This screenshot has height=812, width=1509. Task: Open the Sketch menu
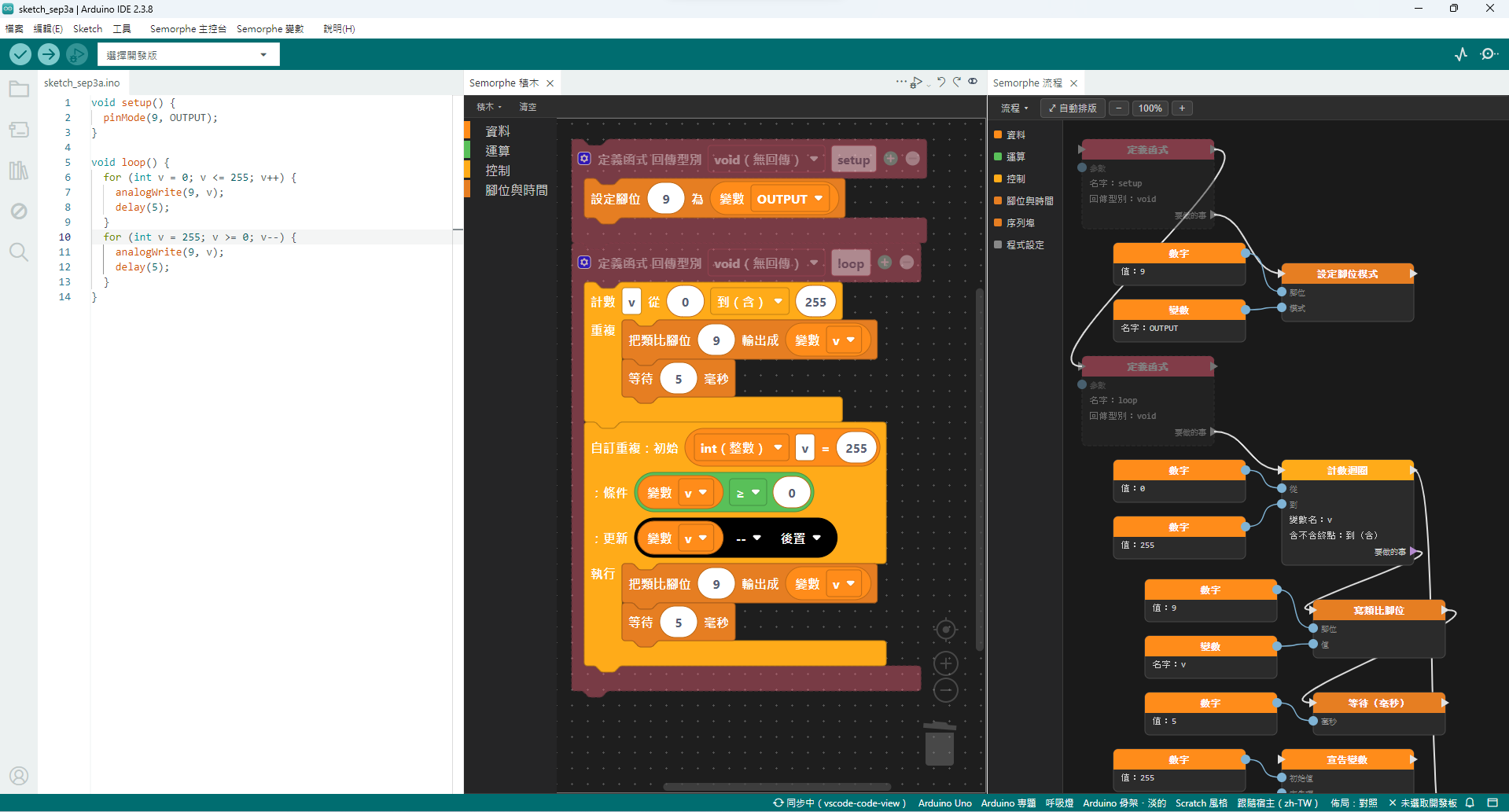[x=87, y=28]
